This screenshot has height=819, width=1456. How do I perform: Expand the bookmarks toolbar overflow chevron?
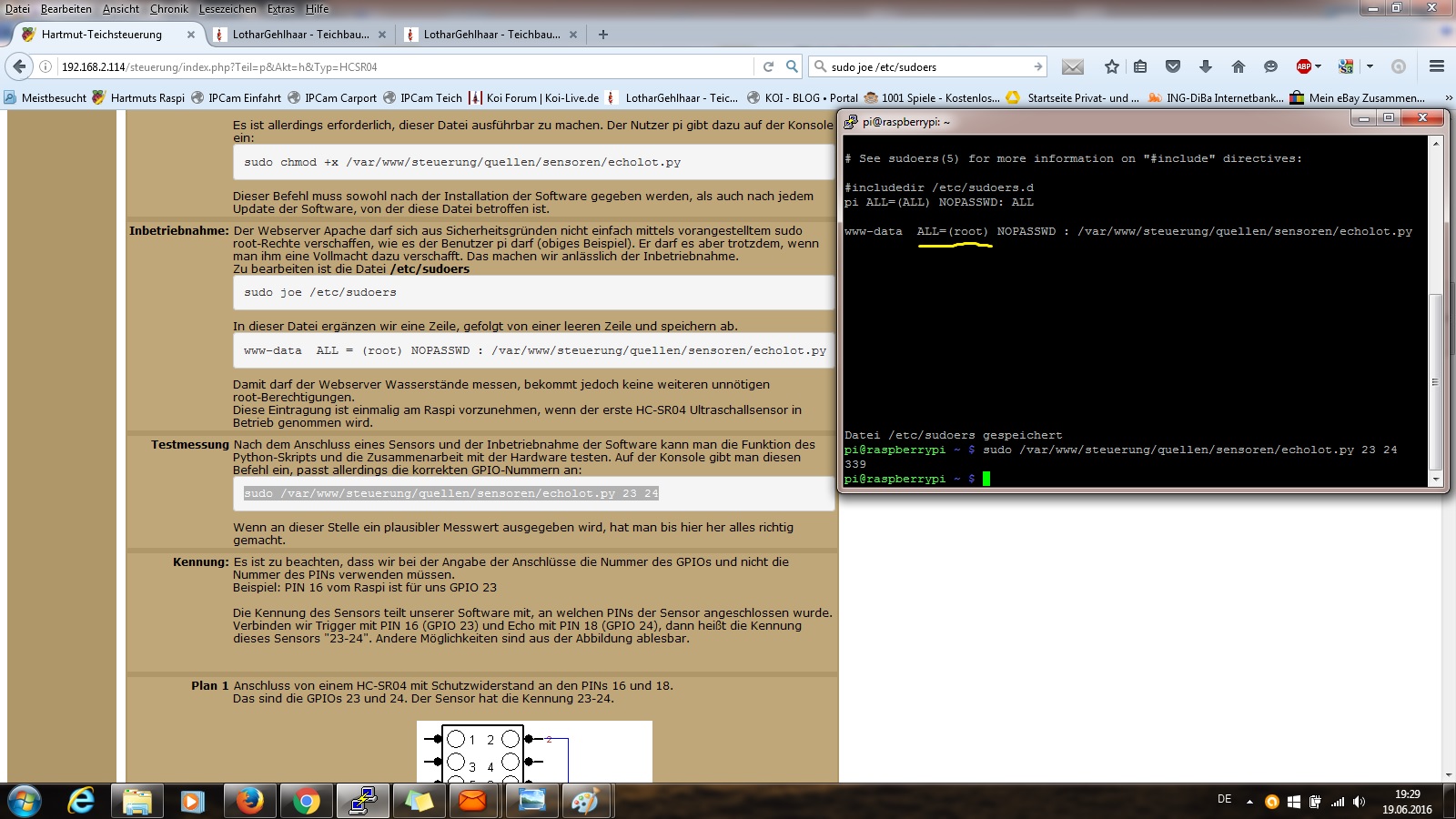coord(1449,97)
